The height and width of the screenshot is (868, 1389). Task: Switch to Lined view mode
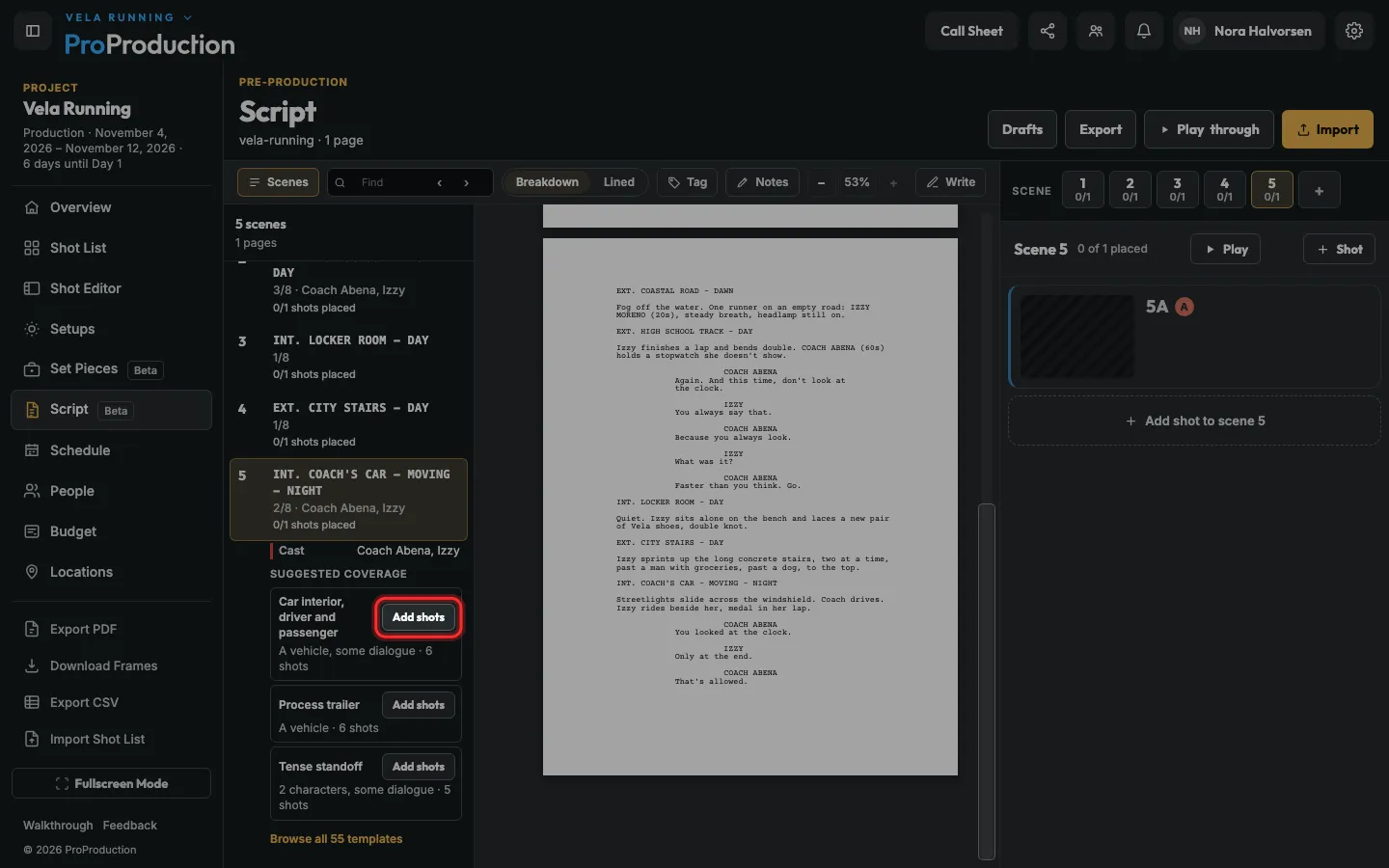click(x=619, y=182)
